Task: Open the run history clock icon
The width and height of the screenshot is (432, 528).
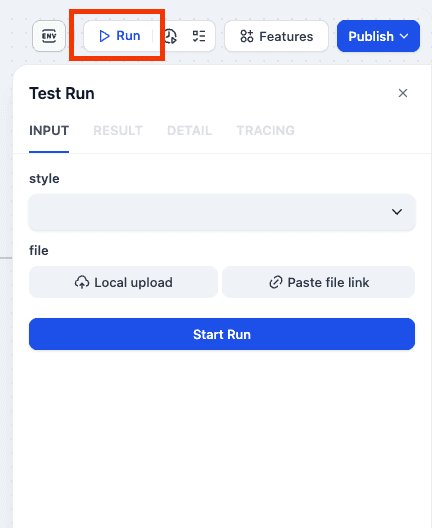Action: 170,36
